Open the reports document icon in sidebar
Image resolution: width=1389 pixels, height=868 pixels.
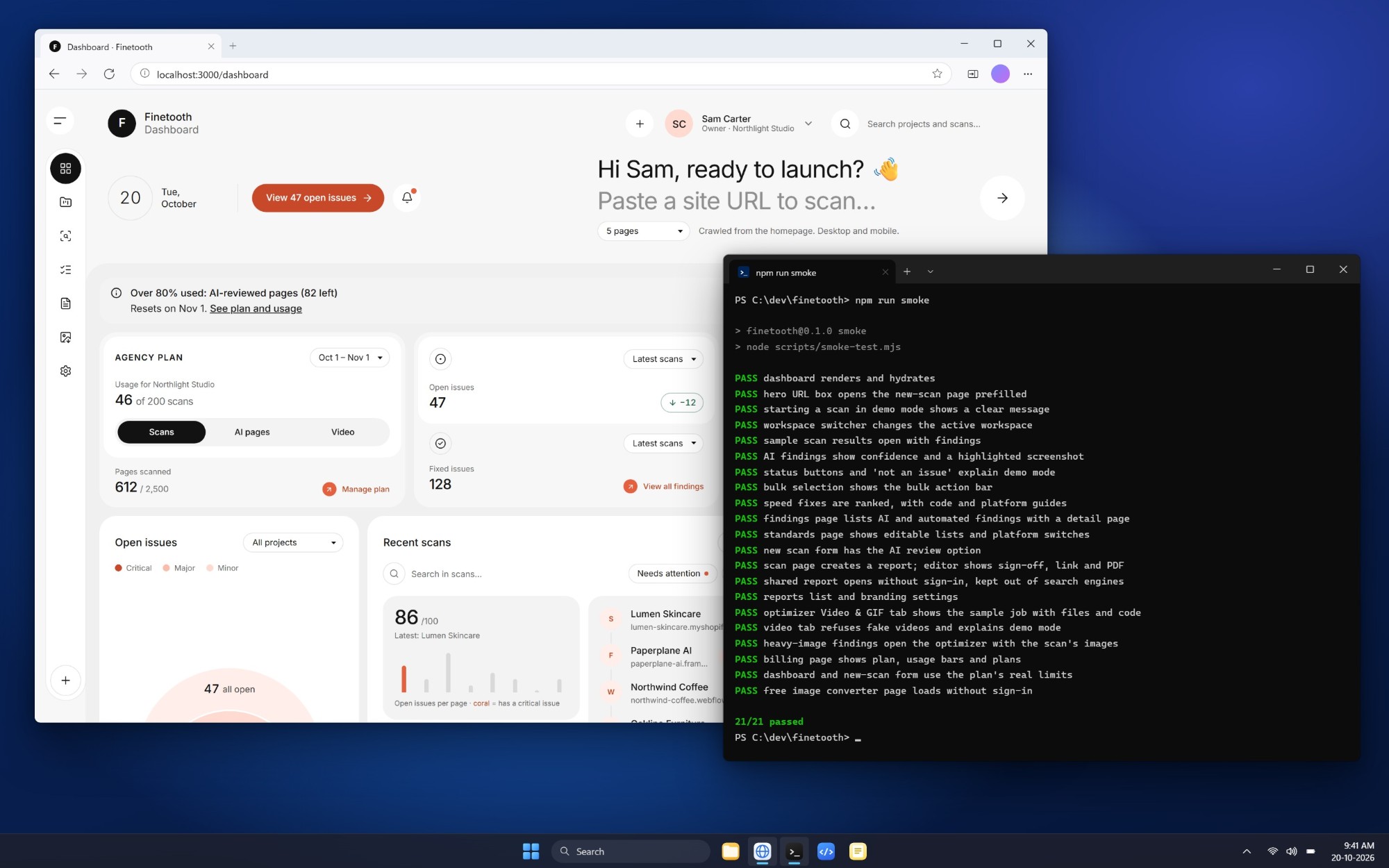[65, 303]
